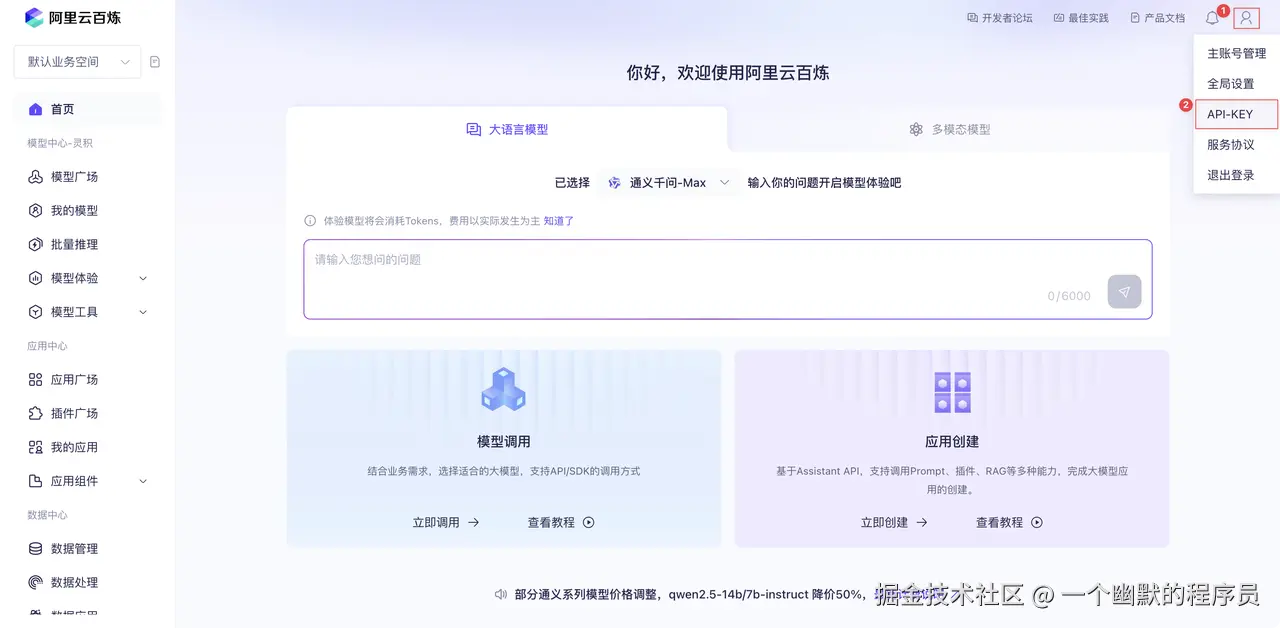Screen dimensions: 1280x628
Task: Open the 产品文档 link text
Action: click(1165, 18)
